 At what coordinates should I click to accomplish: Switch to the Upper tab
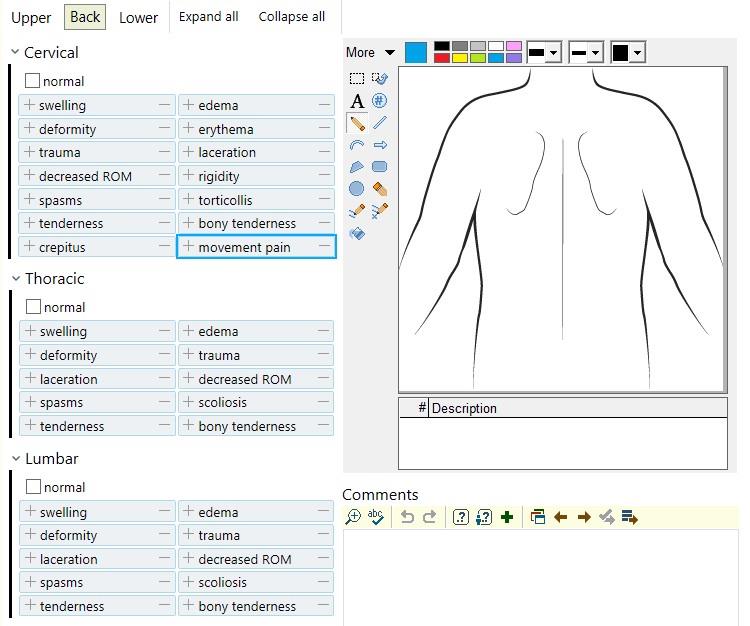[31, 17]
